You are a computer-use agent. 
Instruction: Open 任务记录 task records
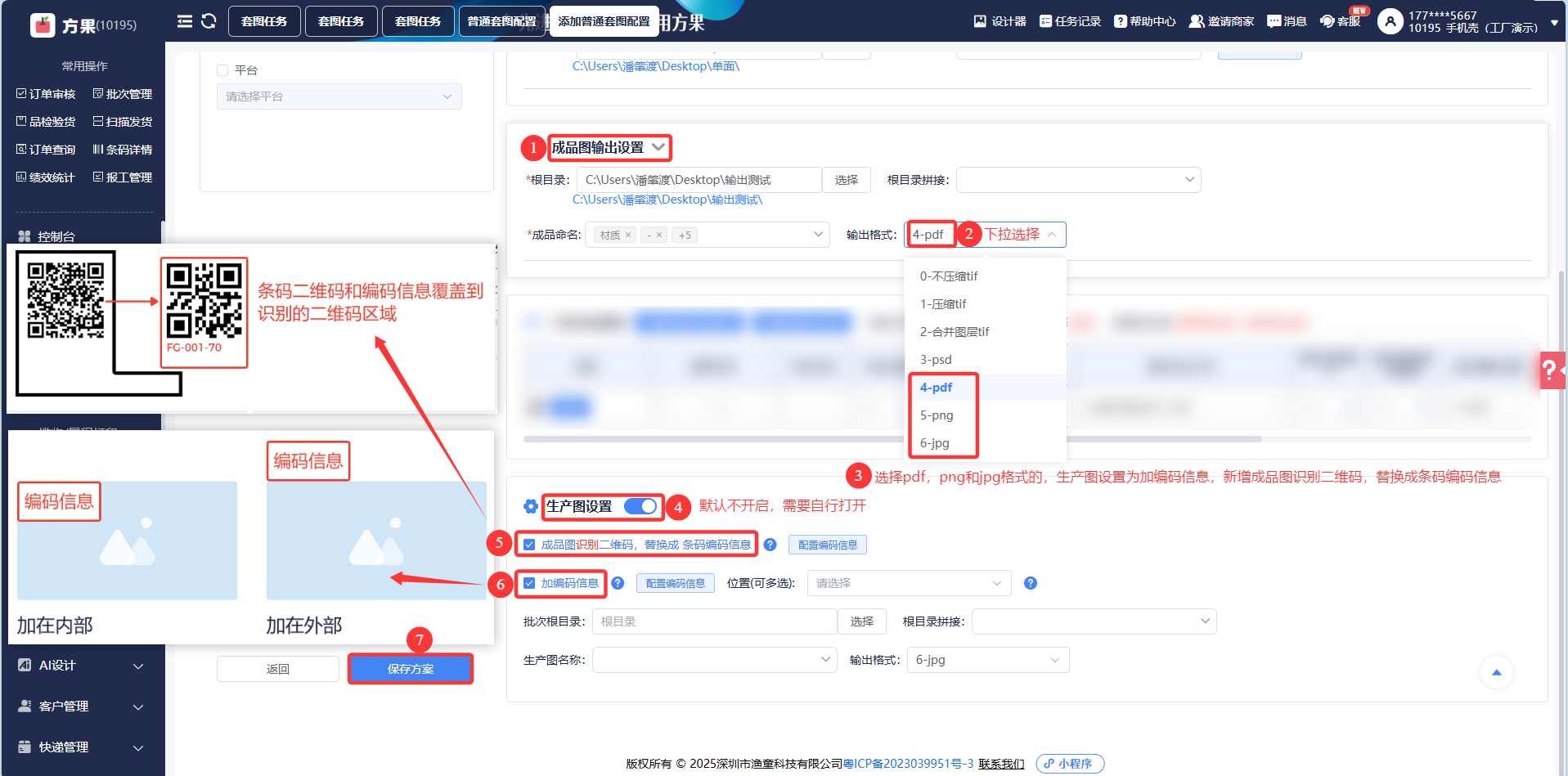tap(1070, 21)
